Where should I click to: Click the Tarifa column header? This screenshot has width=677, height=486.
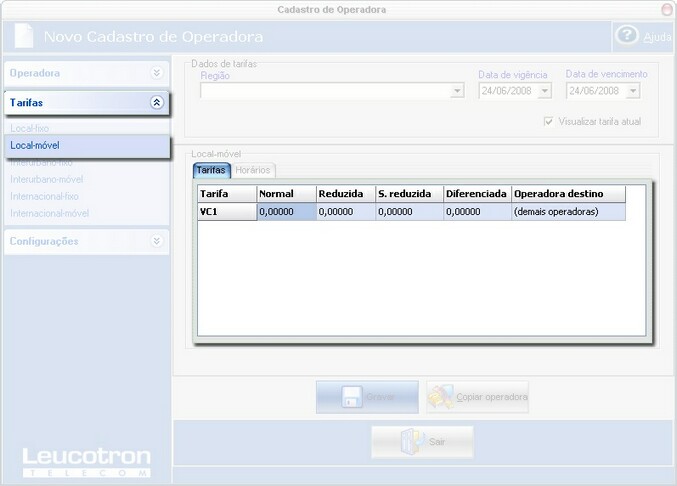(227, 194)
